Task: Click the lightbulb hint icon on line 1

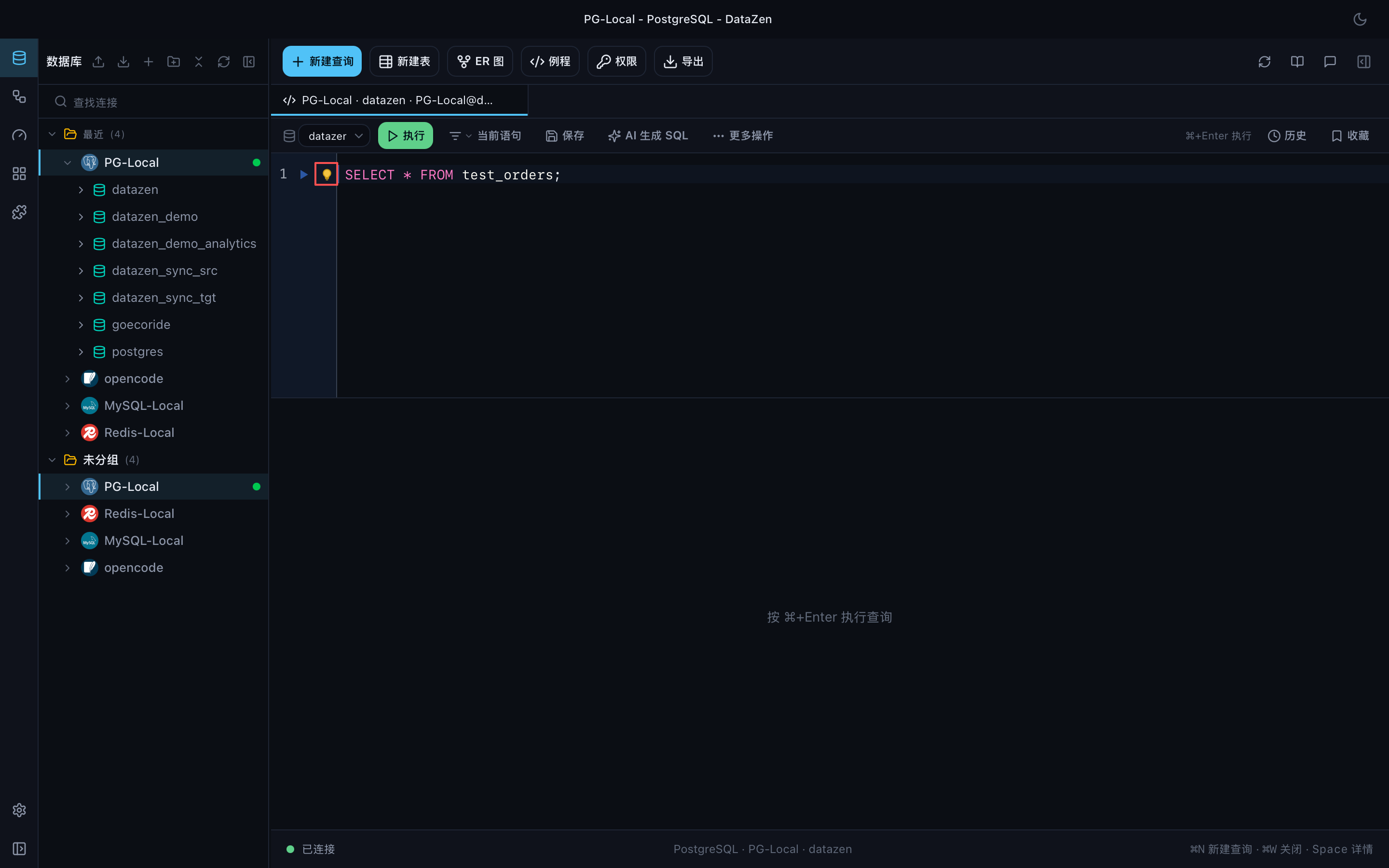Action: (327, 175)
